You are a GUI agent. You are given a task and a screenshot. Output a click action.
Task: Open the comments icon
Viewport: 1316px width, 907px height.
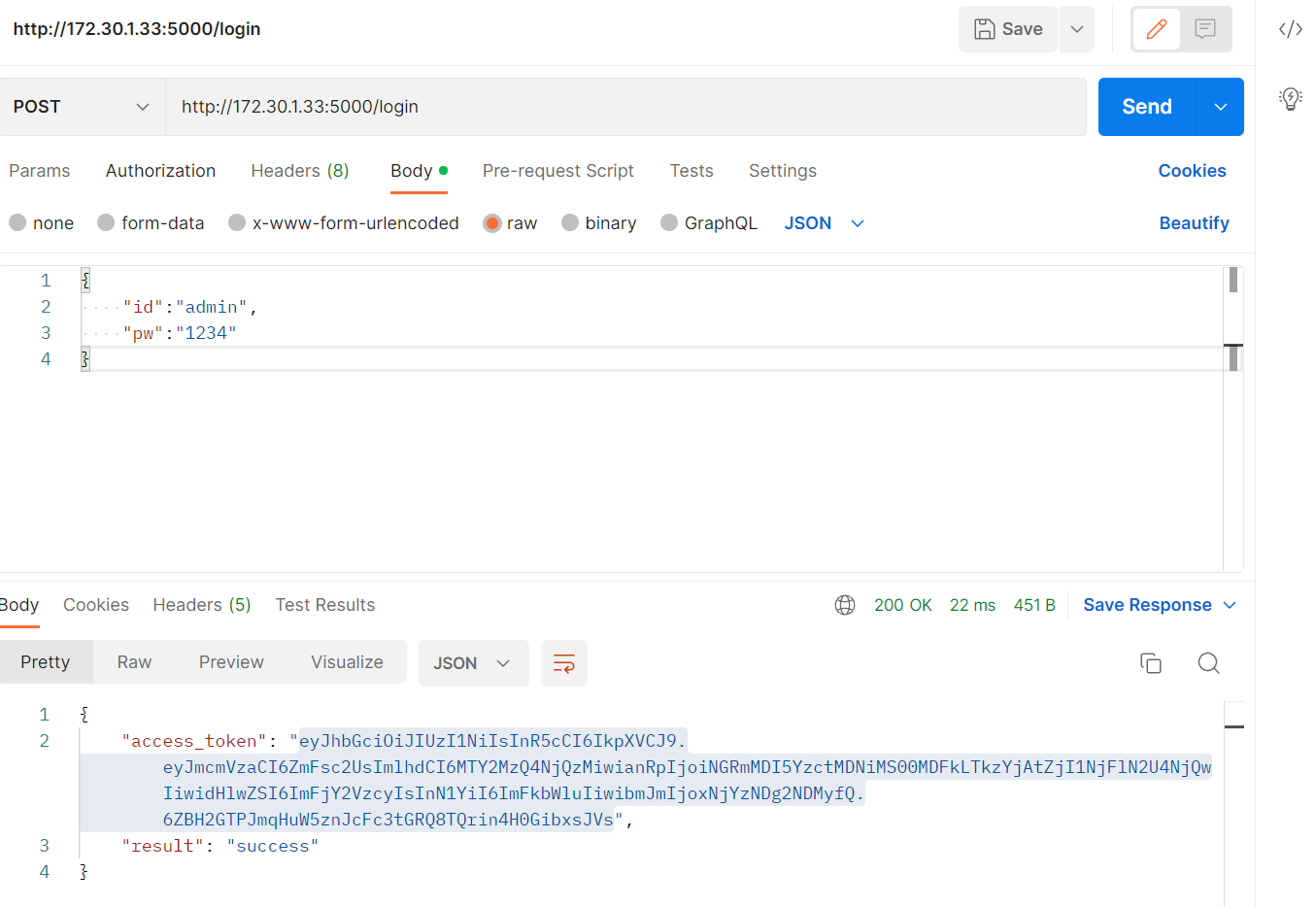(x=1205, y=29)
